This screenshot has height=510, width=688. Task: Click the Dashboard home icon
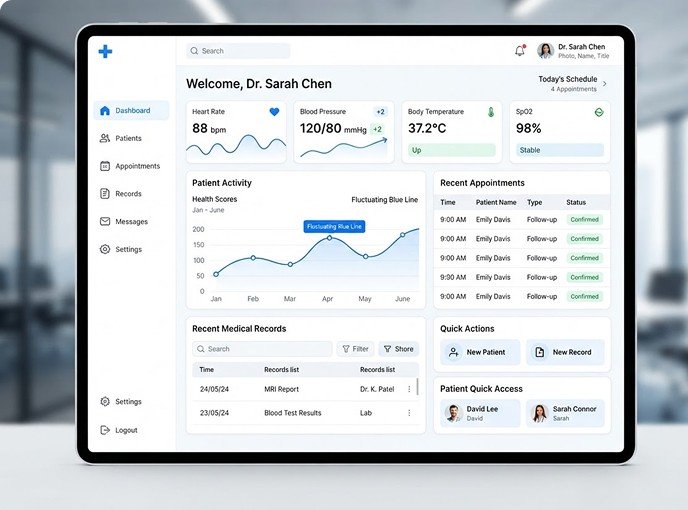(x=105, y=111)
